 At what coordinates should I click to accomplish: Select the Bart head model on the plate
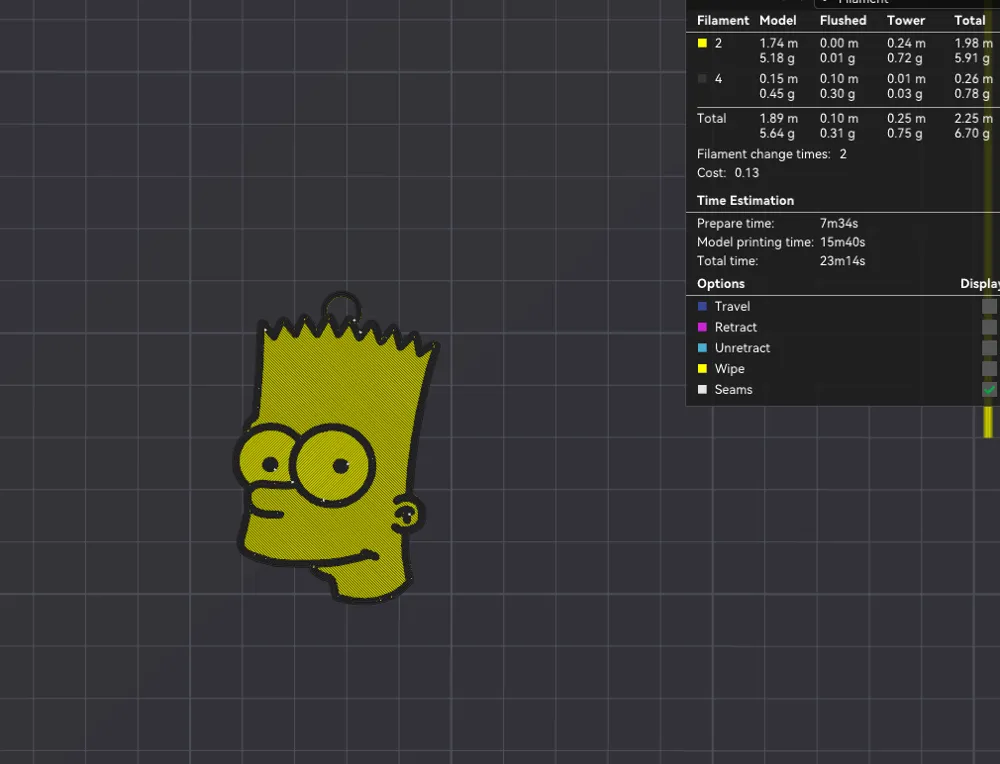click(335, 450)
